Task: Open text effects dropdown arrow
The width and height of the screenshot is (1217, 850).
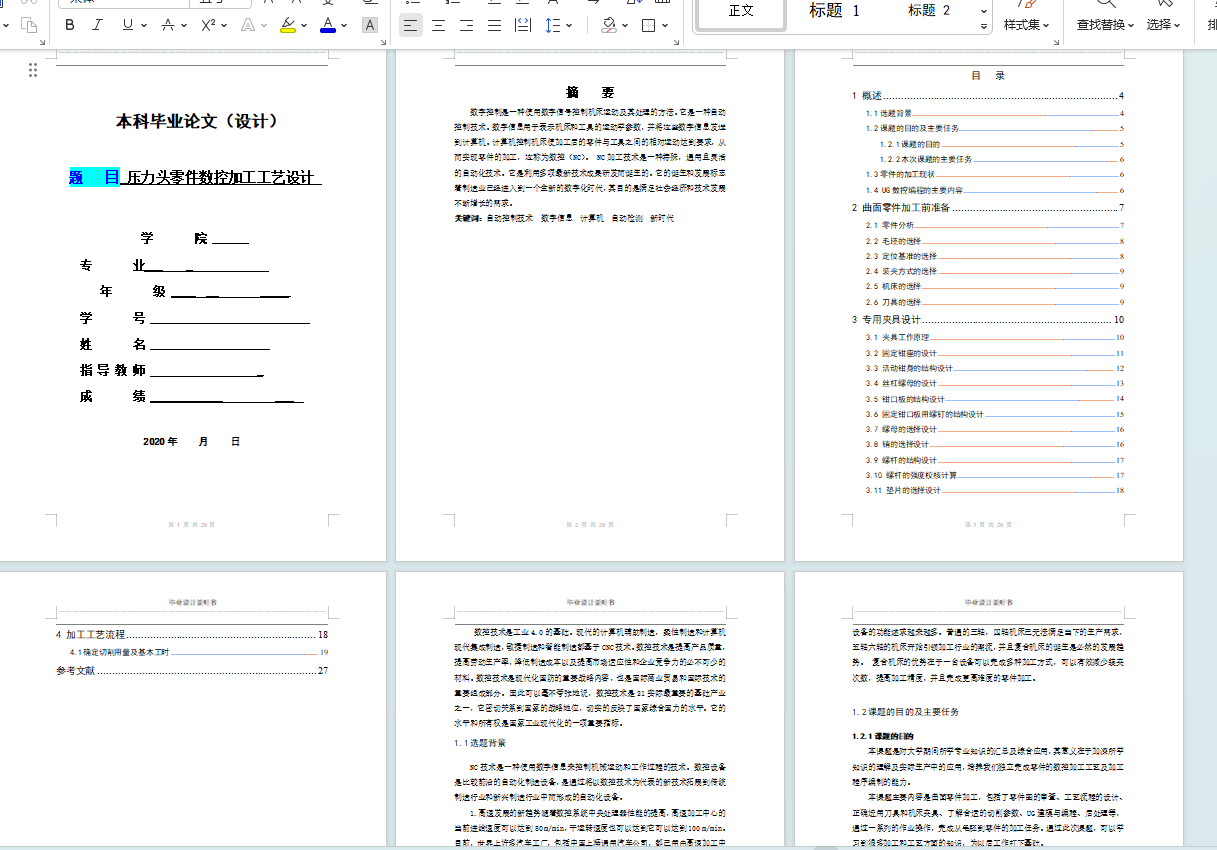Action: (263, 25)
